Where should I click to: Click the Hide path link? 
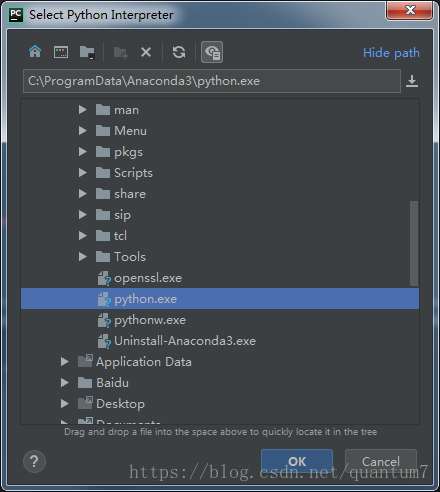point(391,53)
